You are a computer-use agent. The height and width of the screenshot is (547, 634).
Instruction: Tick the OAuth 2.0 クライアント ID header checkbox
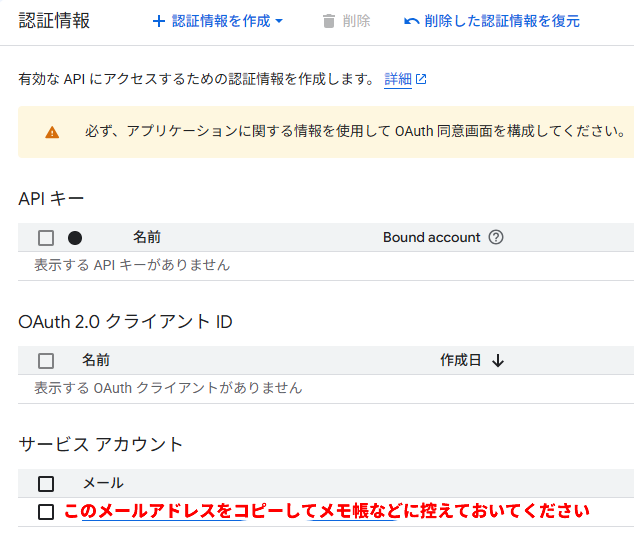pos(46,361)
